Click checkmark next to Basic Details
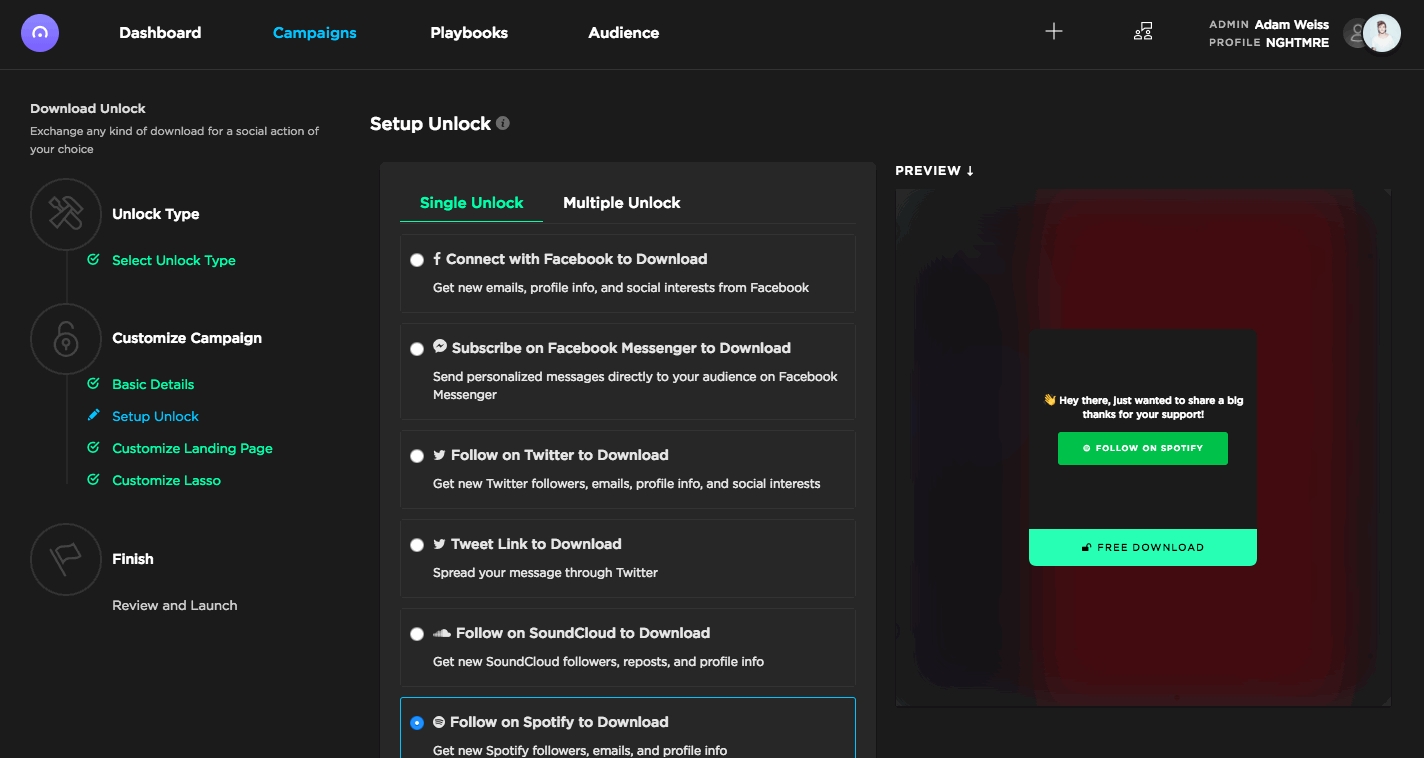Image resolution: width=1424 pixels, height=758 pixels. [93, 383]
